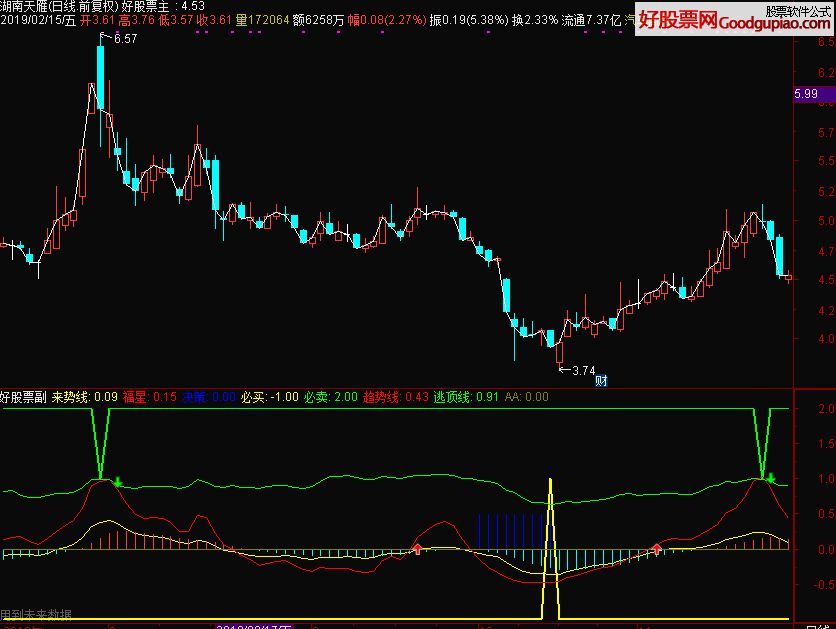Click the 3.74 low price annotation
This screenshot has width=836, height=629.
click(583, 370)
